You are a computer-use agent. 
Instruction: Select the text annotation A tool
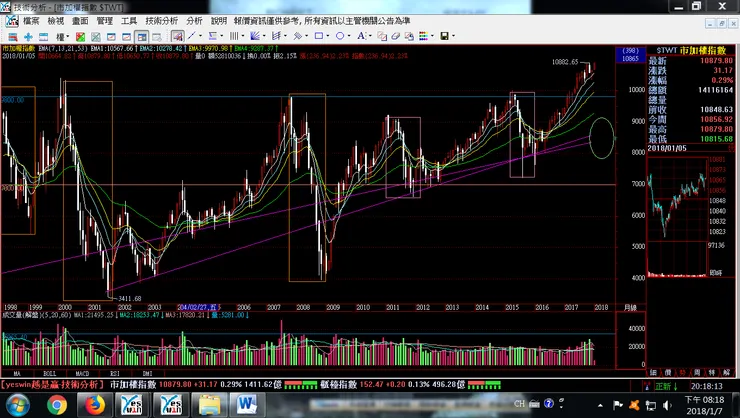(361, 36)
